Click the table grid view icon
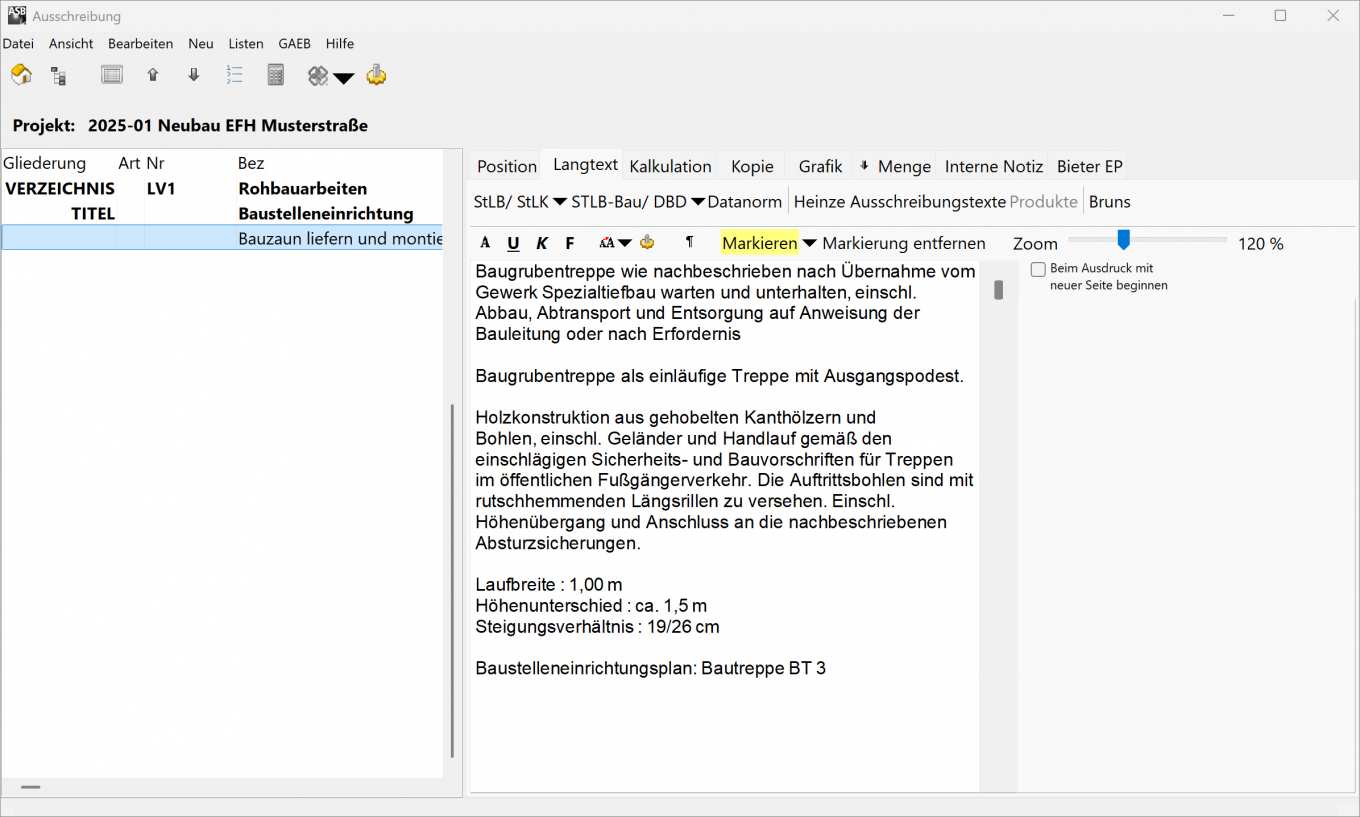Image resolution: width=1360 pixels, height=817 pixels. [112, 75]
